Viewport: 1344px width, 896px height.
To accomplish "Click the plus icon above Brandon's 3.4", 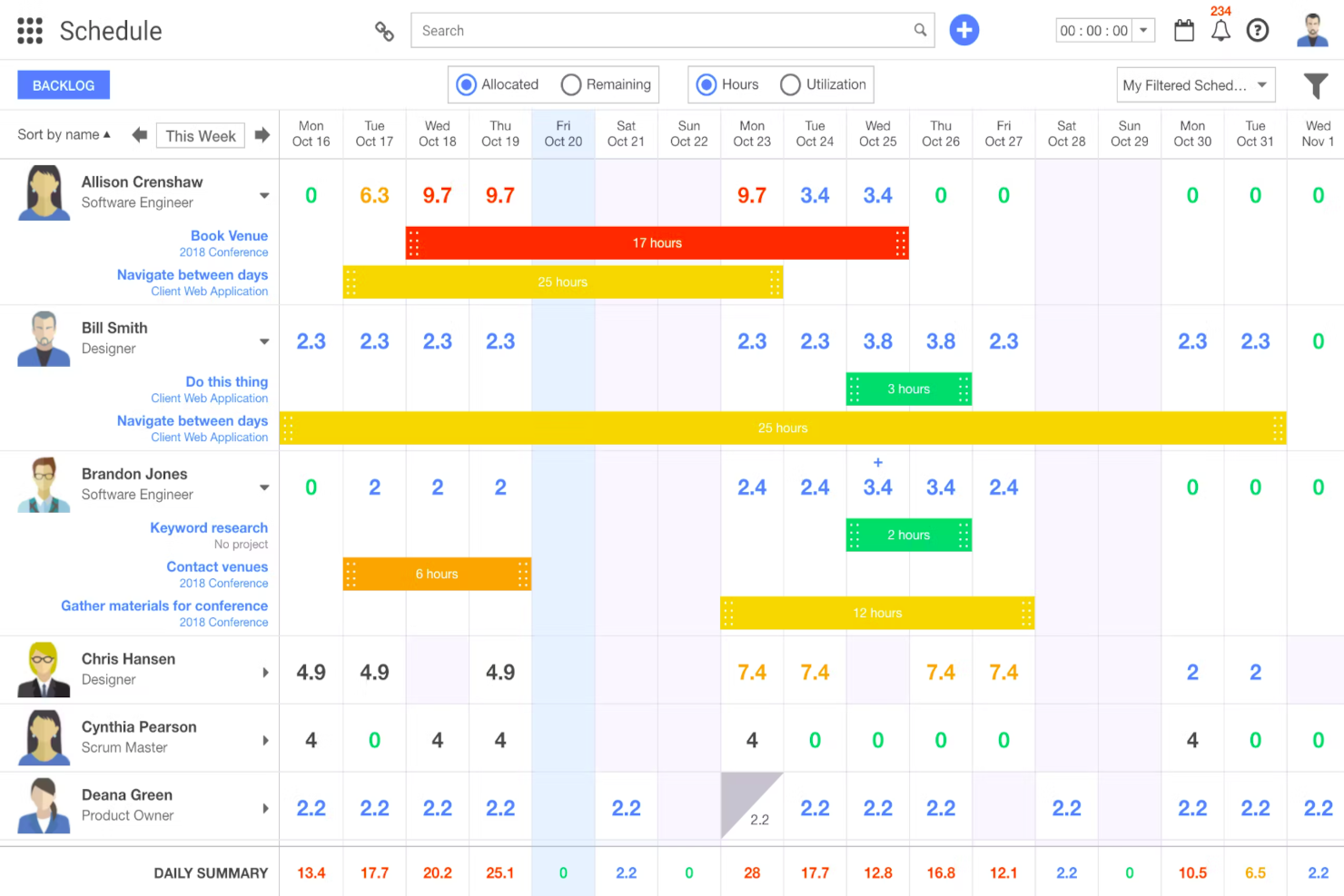I will pyautogui.click(x=877, y=462).
